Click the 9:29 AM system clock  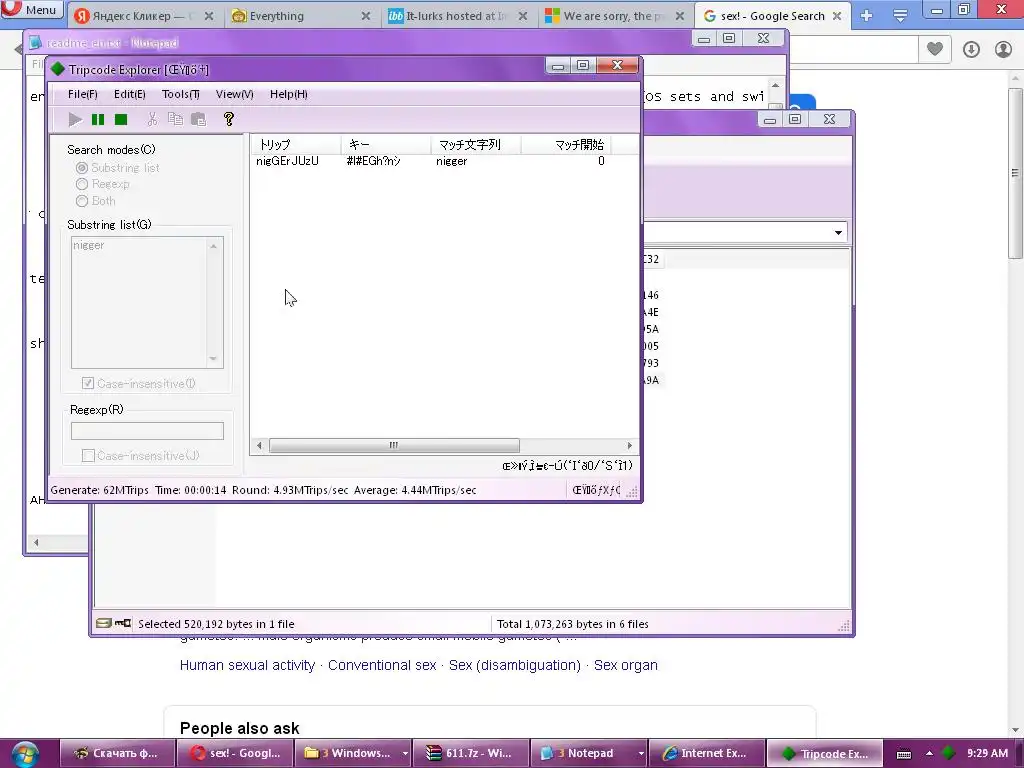tap(987, 753)
